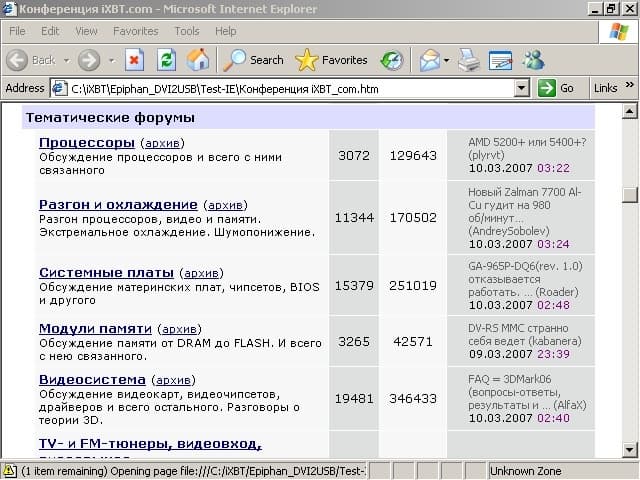Click topic count 19481
Viewport: 640px width, 480px height.
[354, 398]
